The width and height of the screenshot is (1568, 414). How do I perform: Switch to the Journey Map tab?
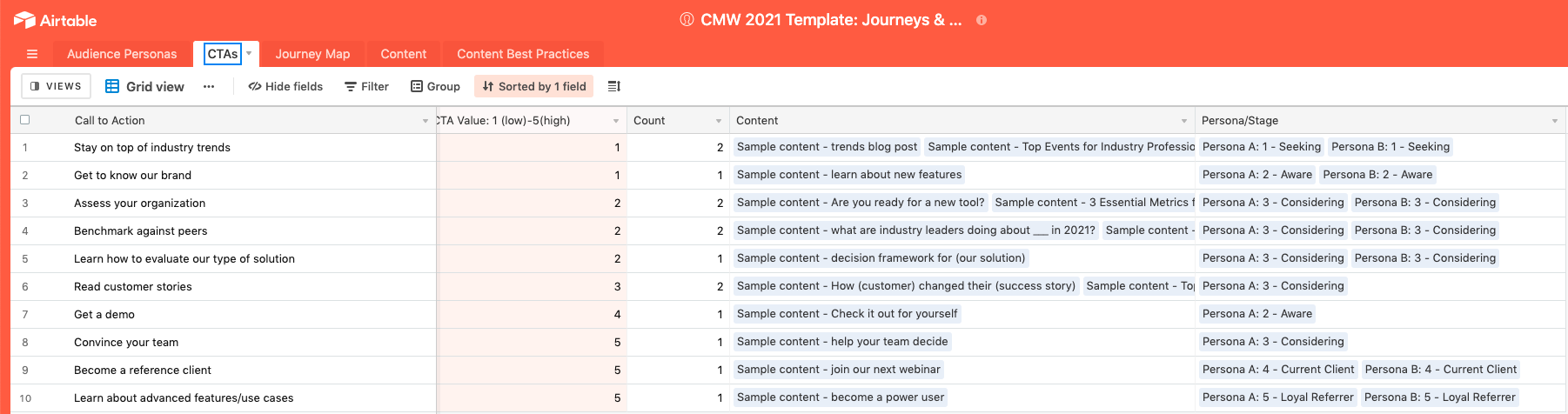[312, 54]
